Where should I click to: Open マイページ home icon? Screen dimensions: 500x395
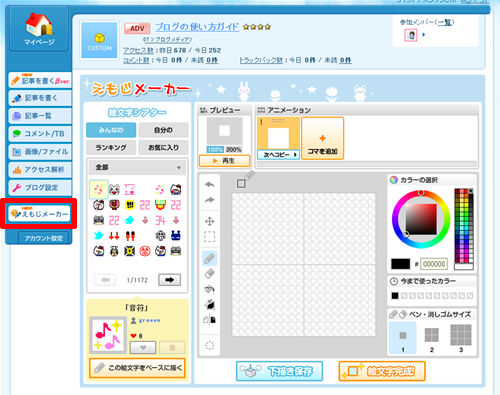point(39,29)
